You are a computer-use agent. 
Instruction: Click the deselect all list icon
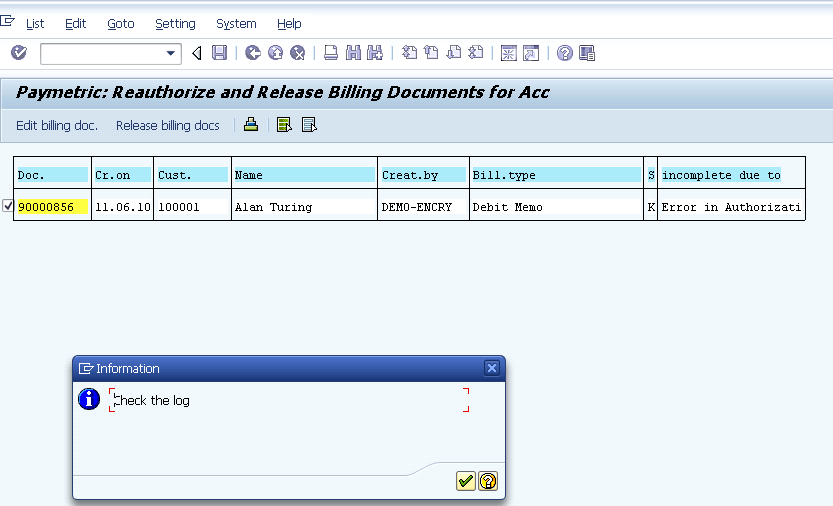pyautogui.click(x=309, y=125)
